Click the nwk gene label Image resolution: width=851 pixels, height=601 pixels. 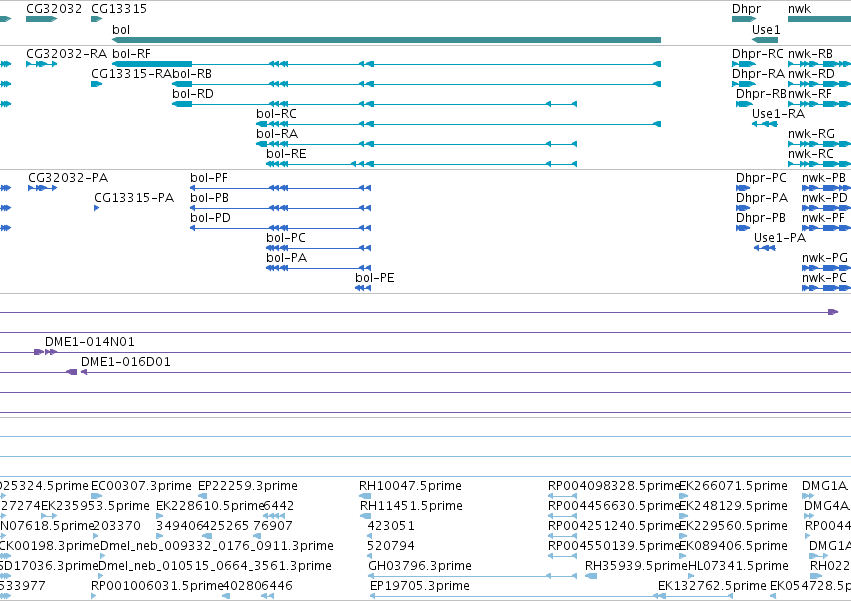(x=799, y=9)
